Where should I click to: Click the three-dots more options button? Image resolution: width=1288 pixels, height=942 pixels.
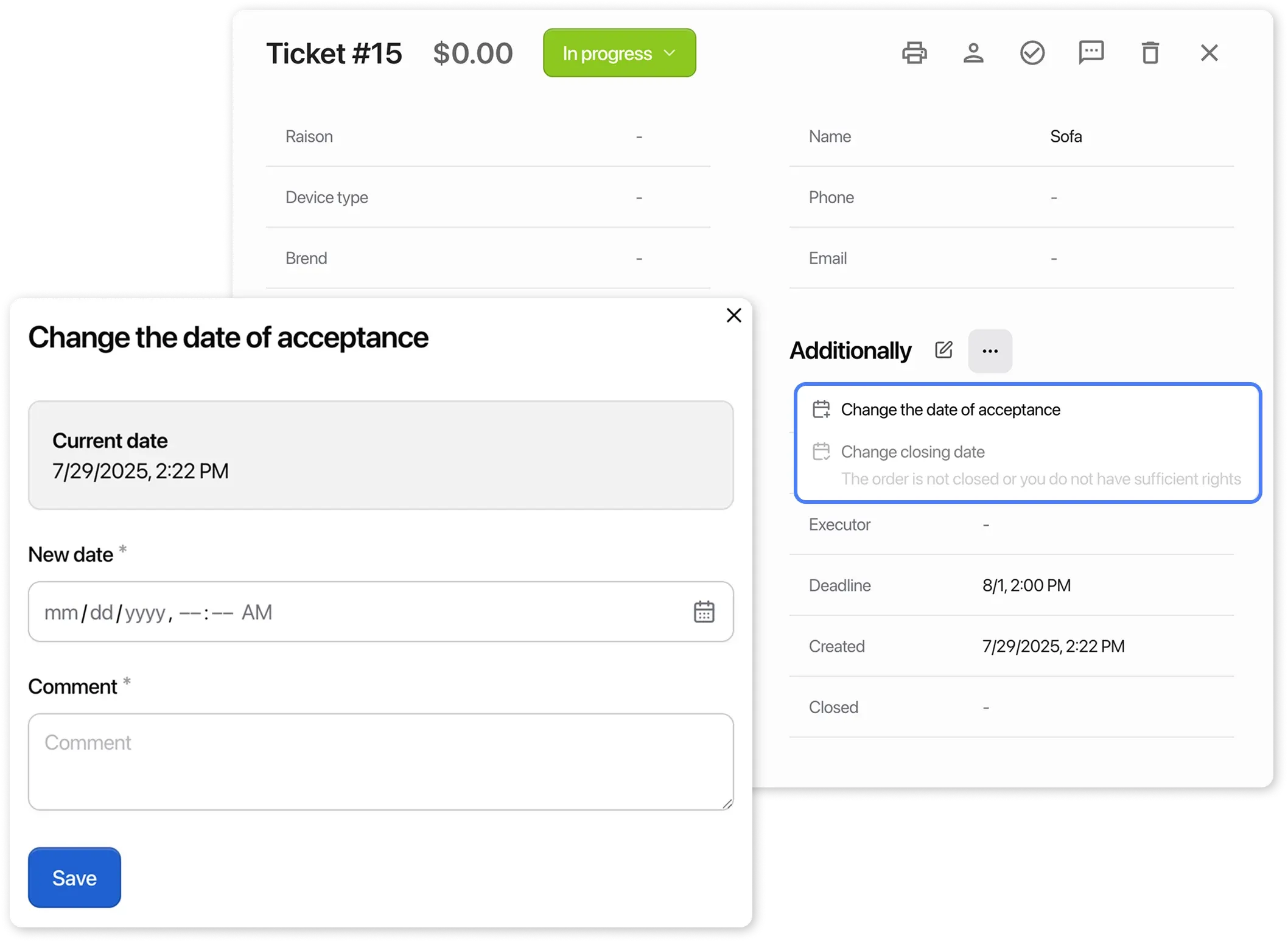coord(990,351)
